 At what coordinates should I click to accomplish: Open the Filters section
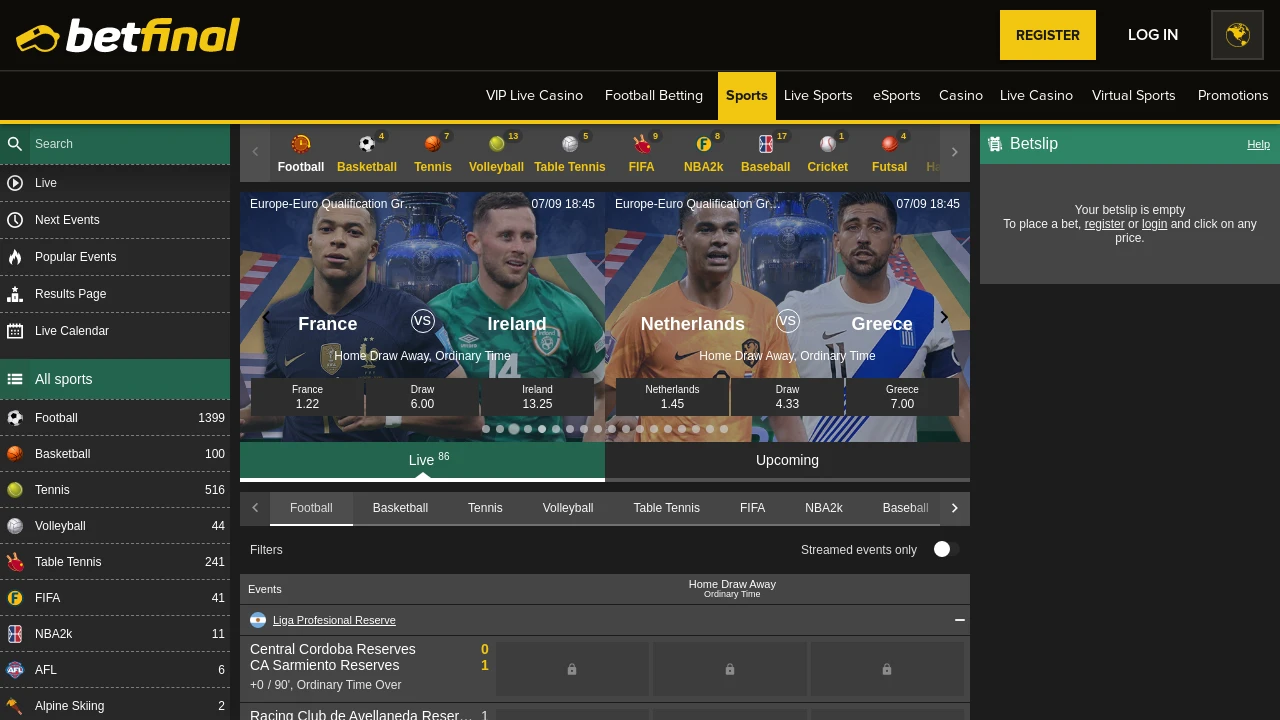[266, 550]
